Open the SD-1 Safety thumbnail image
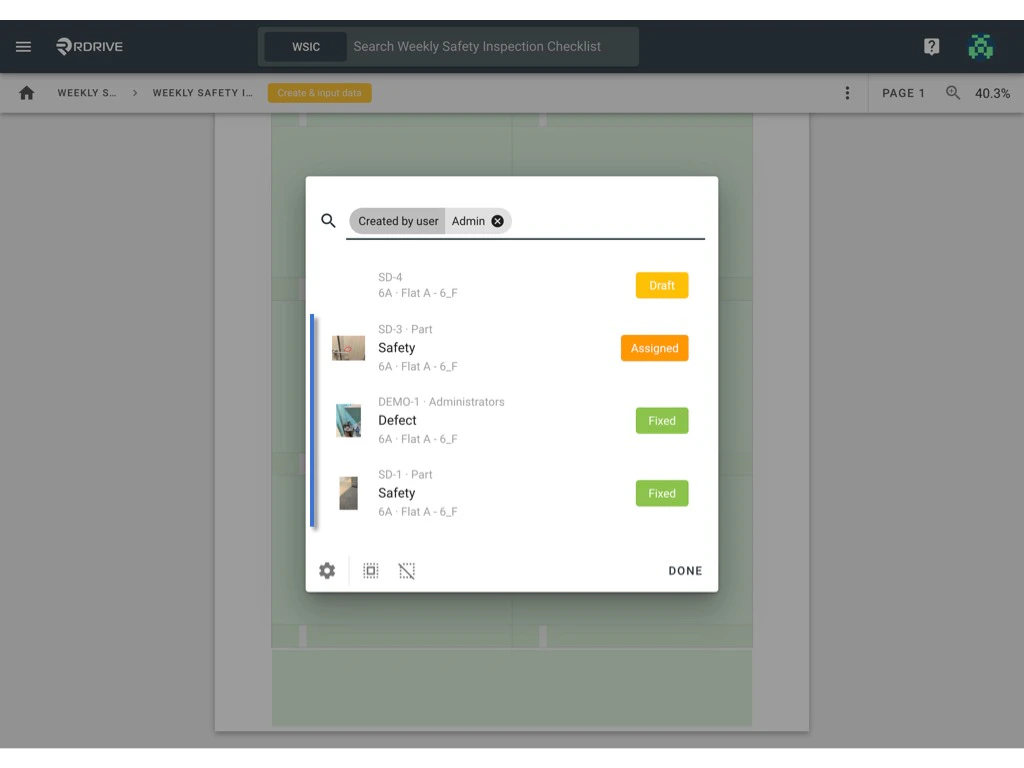The width and height of the screenshot is (1024, 768). 348,492
